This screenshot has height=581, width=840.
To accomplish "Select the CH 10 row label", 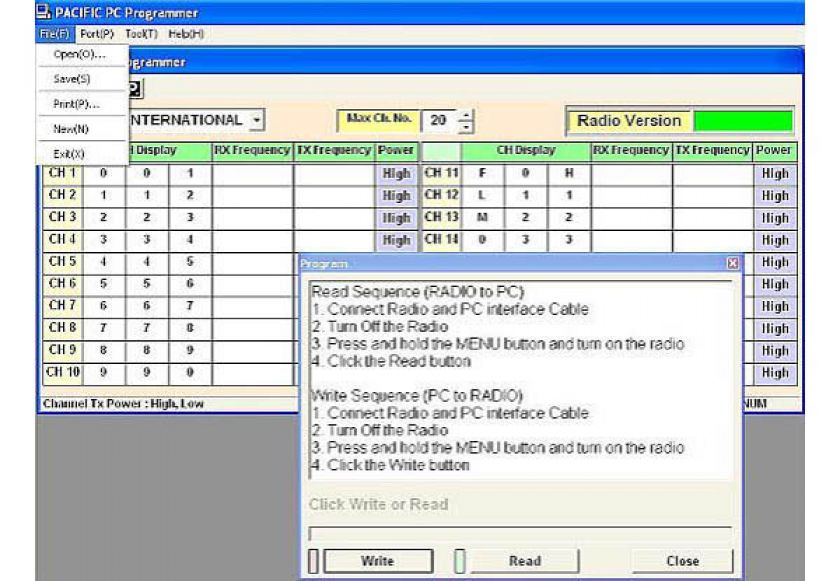I will click(x=63, y=372).
